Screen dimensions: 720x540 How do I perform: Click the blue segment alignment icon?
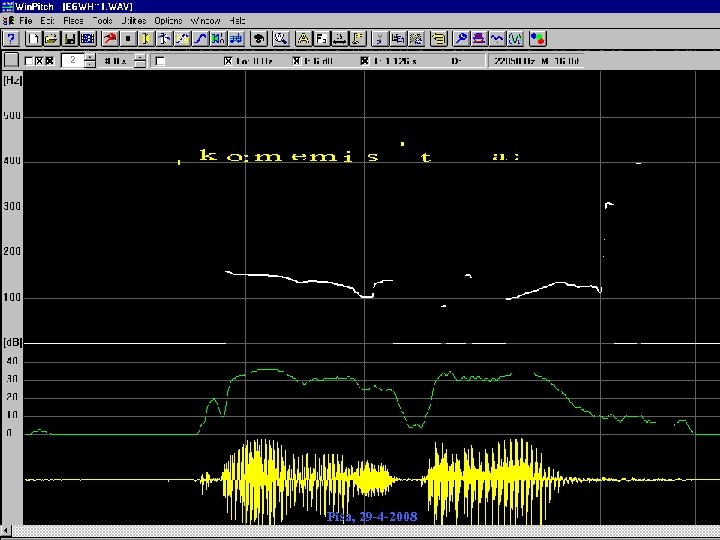click(236, 39)
